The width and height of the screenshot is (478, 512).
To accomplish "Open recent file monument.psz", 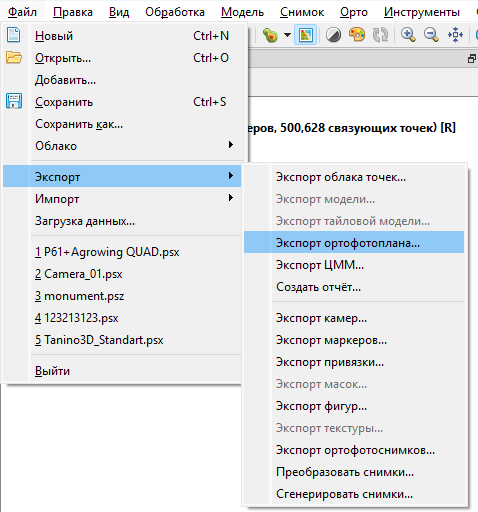I will [122, 296].
